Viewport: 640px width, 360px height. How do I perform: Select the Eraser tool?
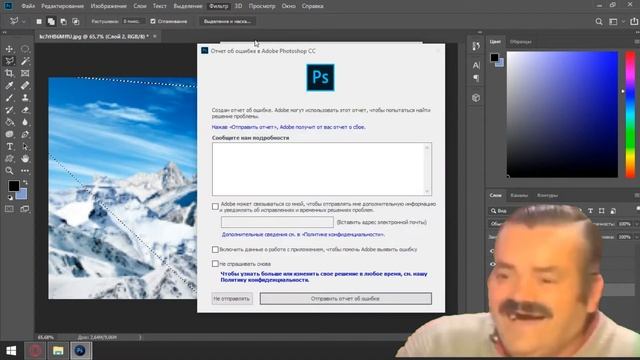(25, 110)
